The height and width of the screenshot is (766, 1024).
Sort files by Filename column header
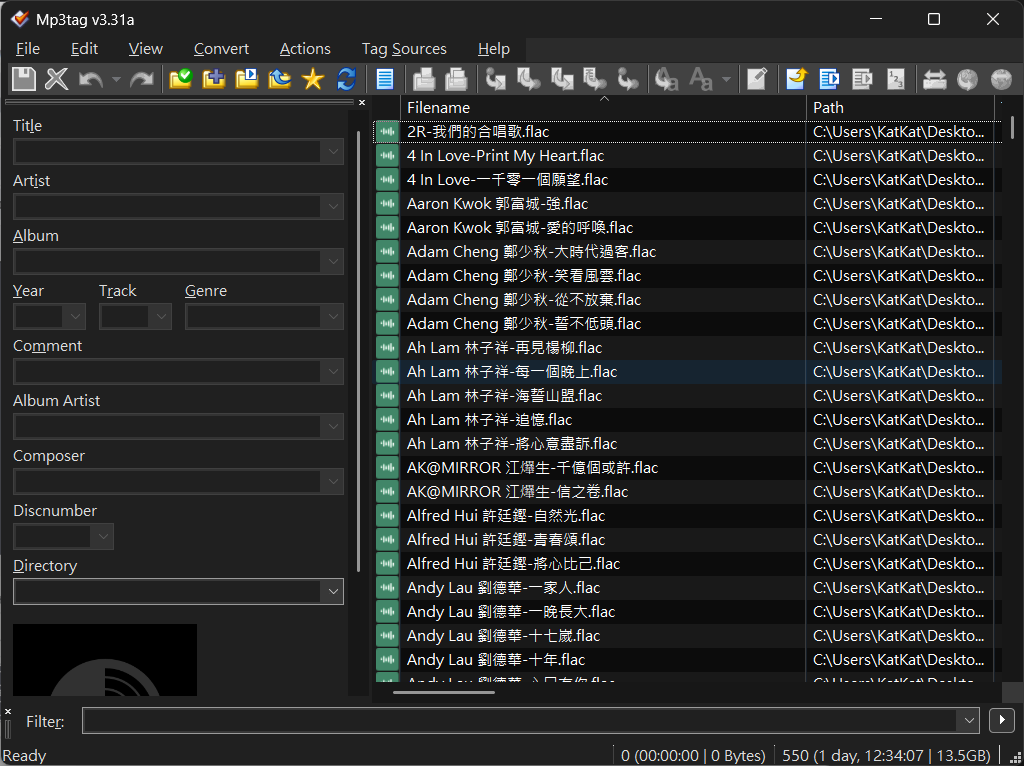600,107
